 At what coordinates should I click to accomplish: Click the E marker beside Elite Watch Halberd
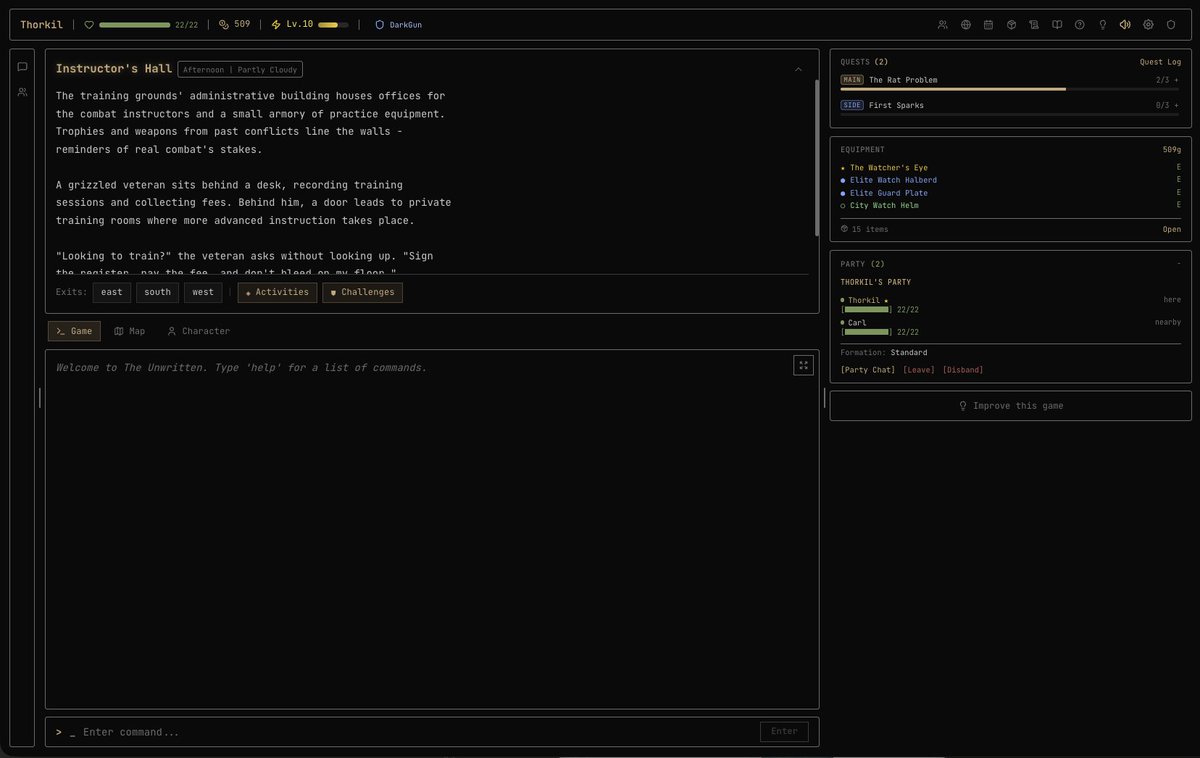click(x=1179, y=180)
